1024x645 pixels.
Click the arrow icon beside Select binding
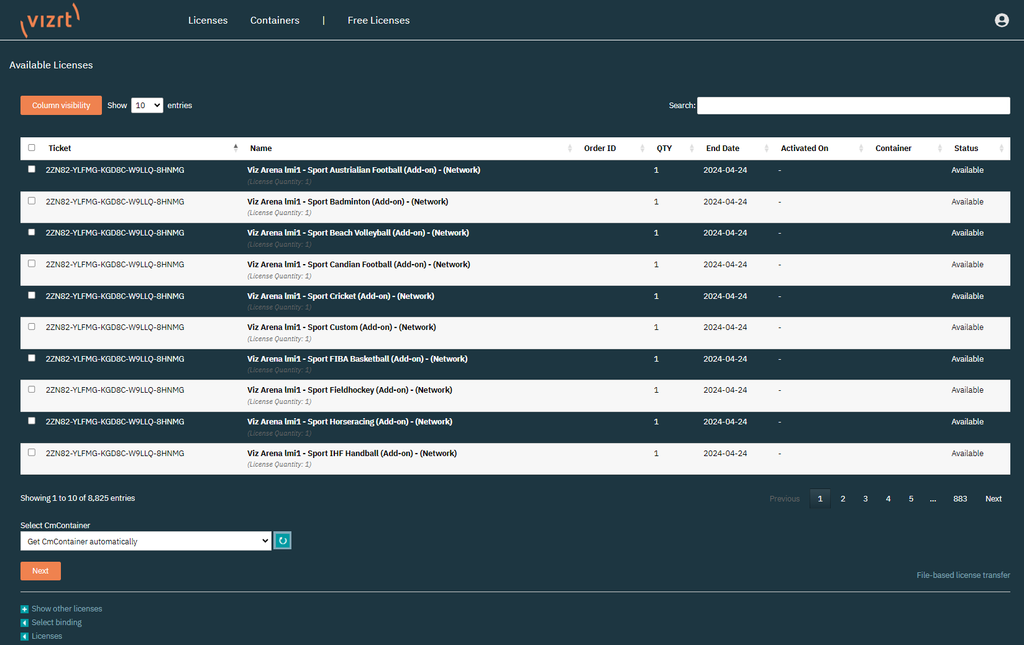point(25,623)
